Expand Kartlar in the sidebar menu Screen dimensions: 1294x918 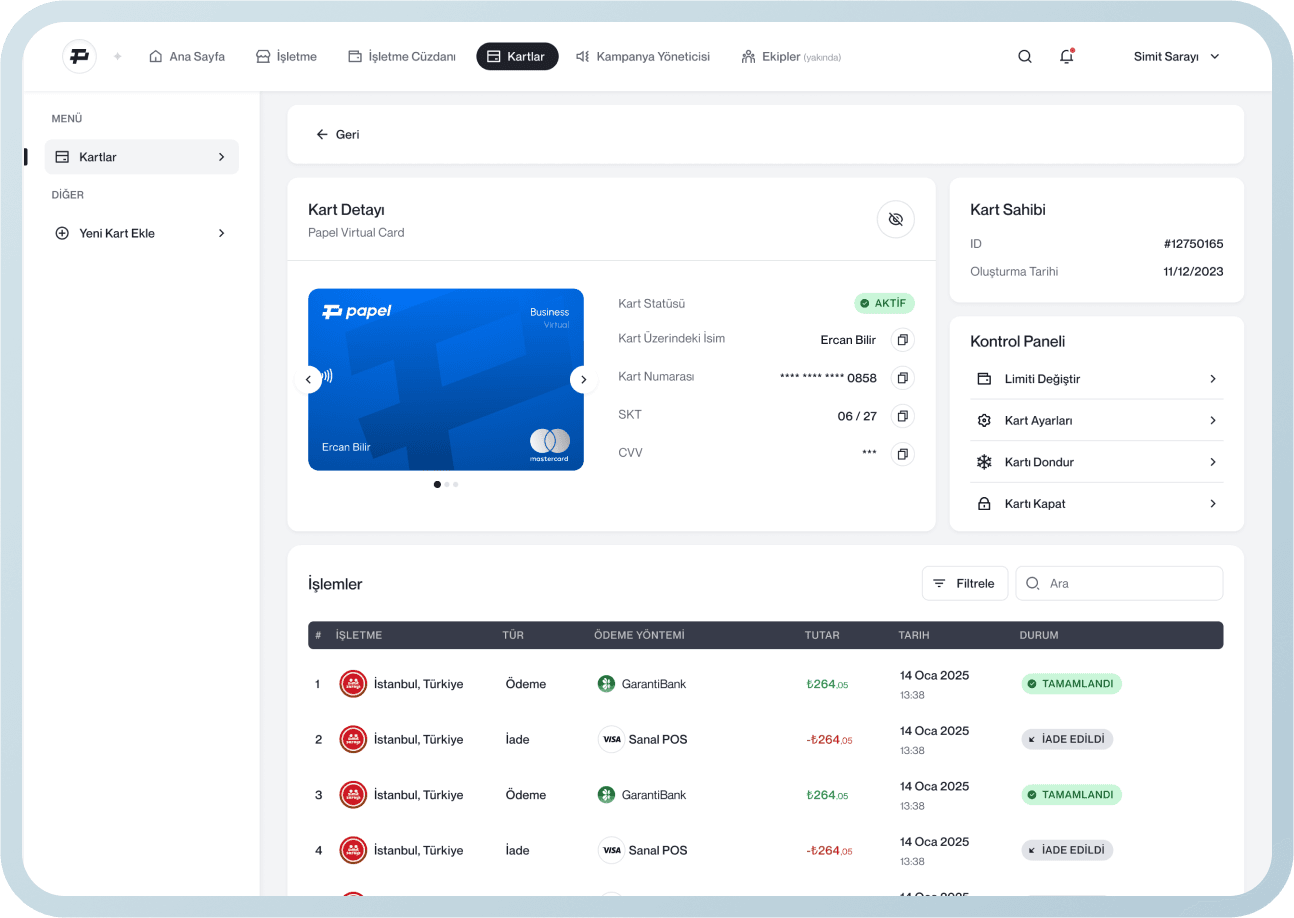click(x=142, y=157)
